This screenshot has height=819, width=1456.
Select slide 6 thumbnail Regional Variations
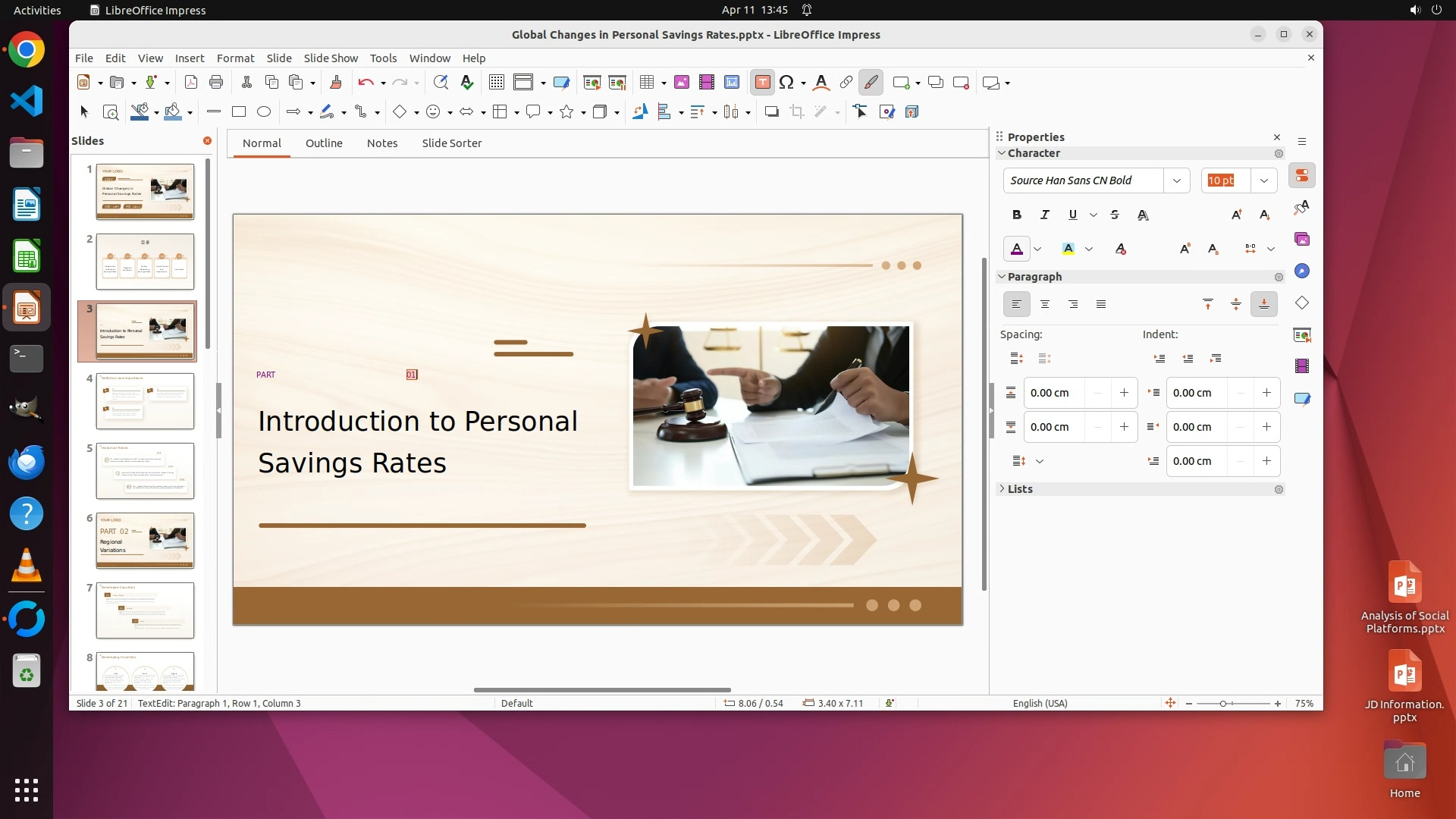coord(145,540)
